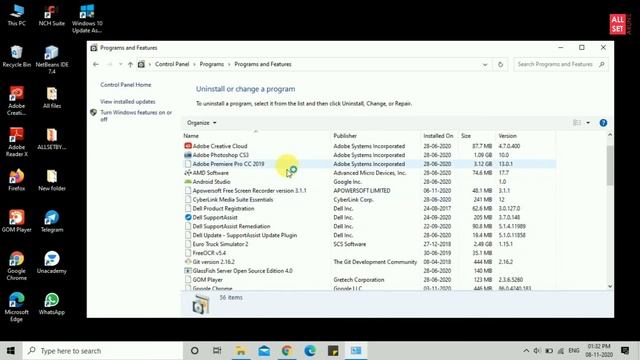Image resolution: width=640 pixels, height=360 pixels.
Task: Click the Cortana circle icon
Action: point(195,351)
